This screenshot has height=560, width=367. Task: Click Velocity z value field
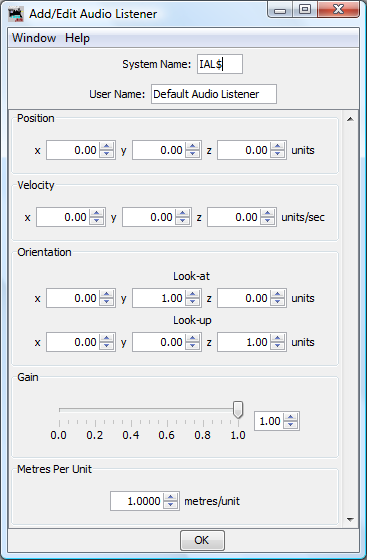coord(234,217)
